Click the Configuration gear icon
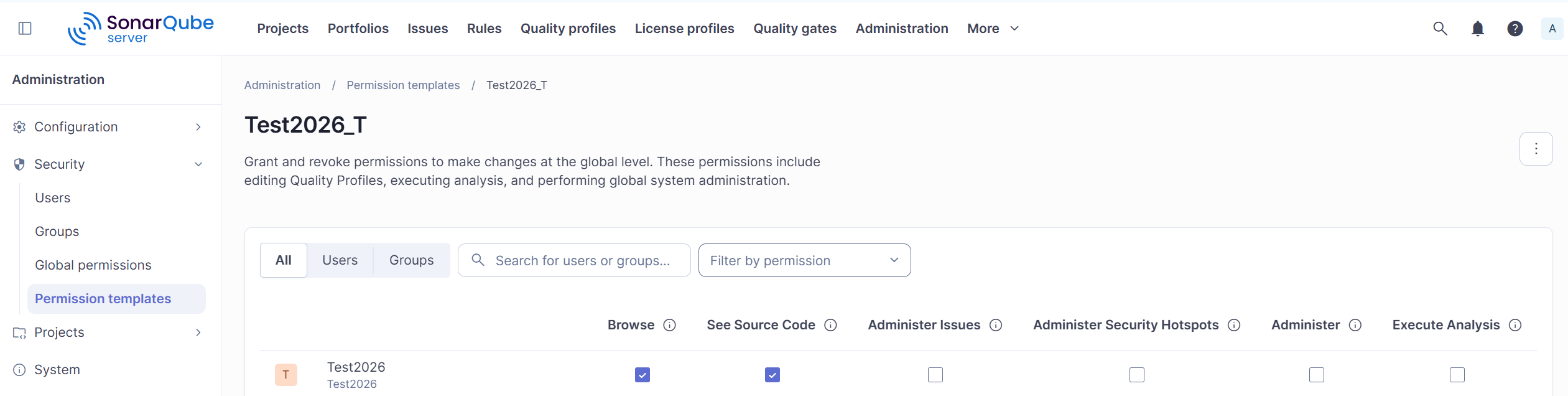The height and width of the screenshot is (396, 1568). coord(19,127)
